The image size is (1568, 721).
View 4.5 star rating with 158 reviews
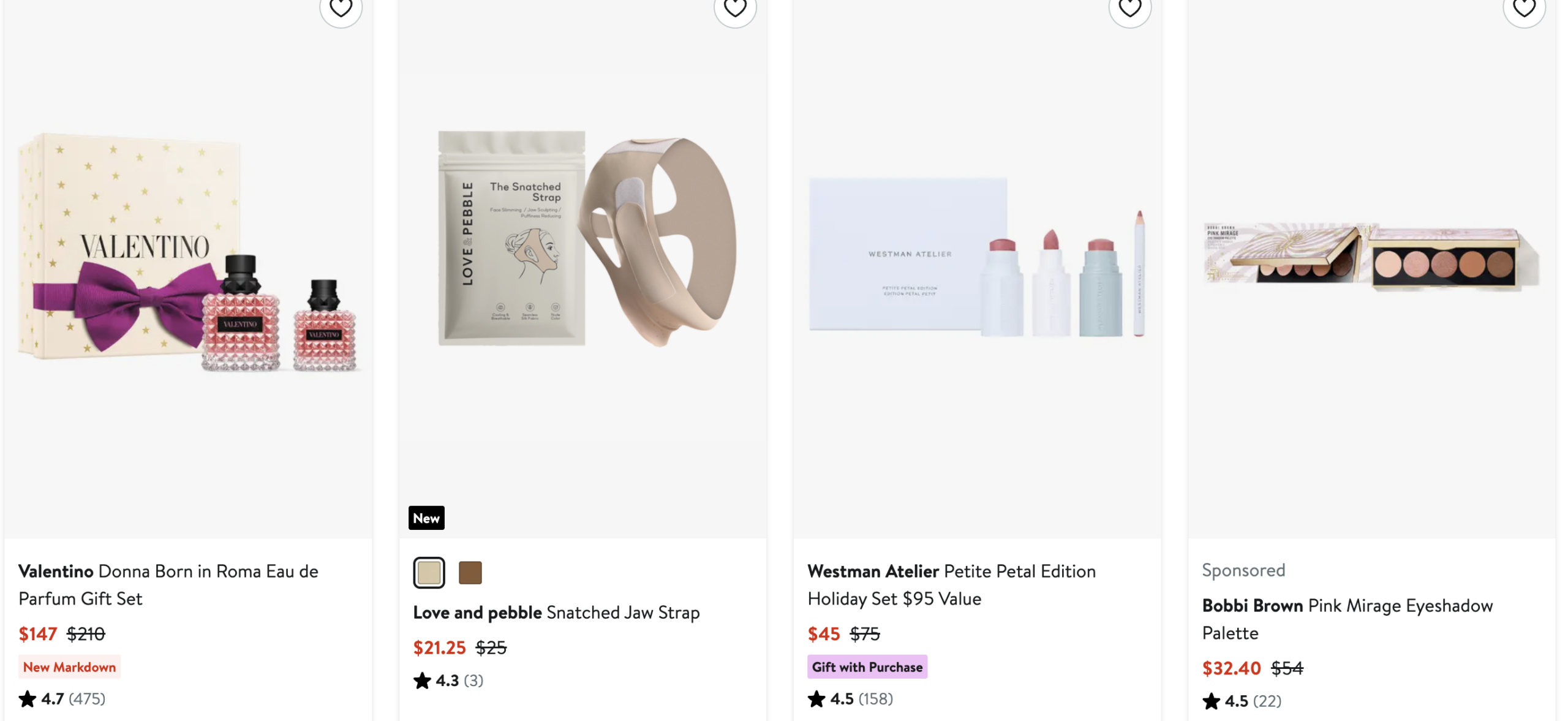point(850,699)
